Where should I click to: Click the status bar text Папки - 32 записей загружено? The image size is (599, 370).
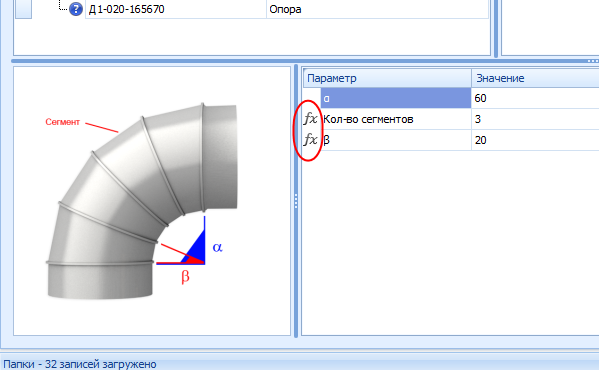80,364
